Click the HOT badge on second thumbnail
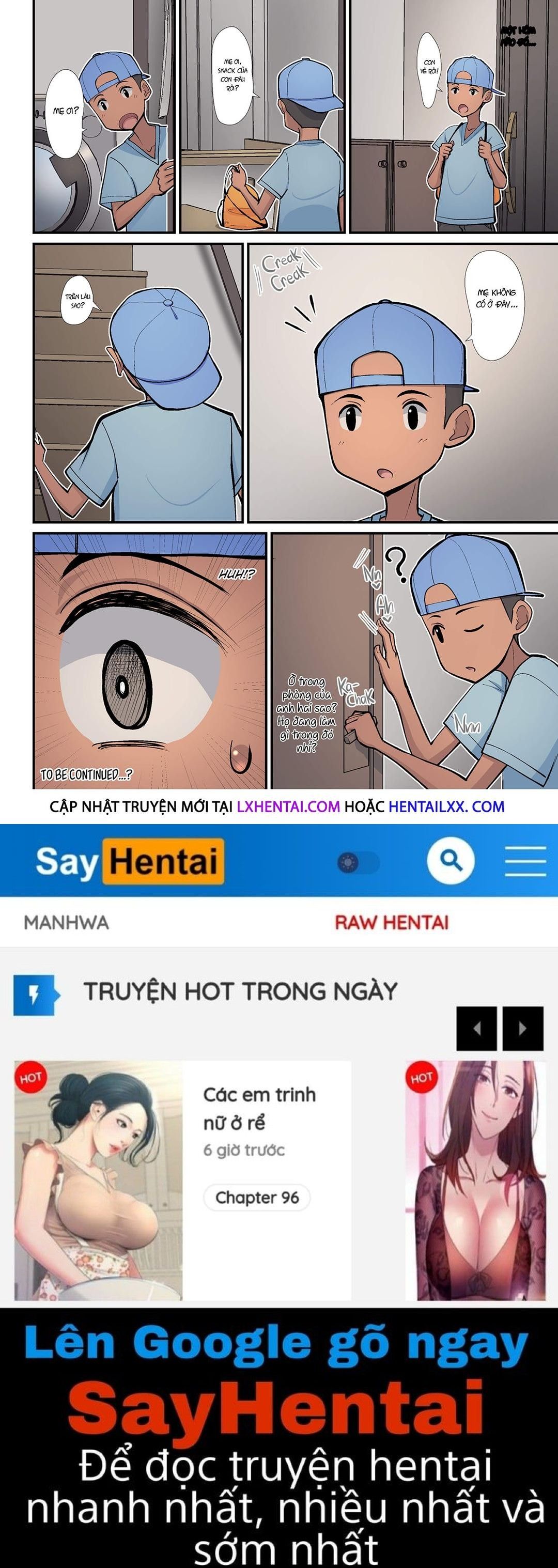Screen dimensions: 558x1568 point(421,1077)
